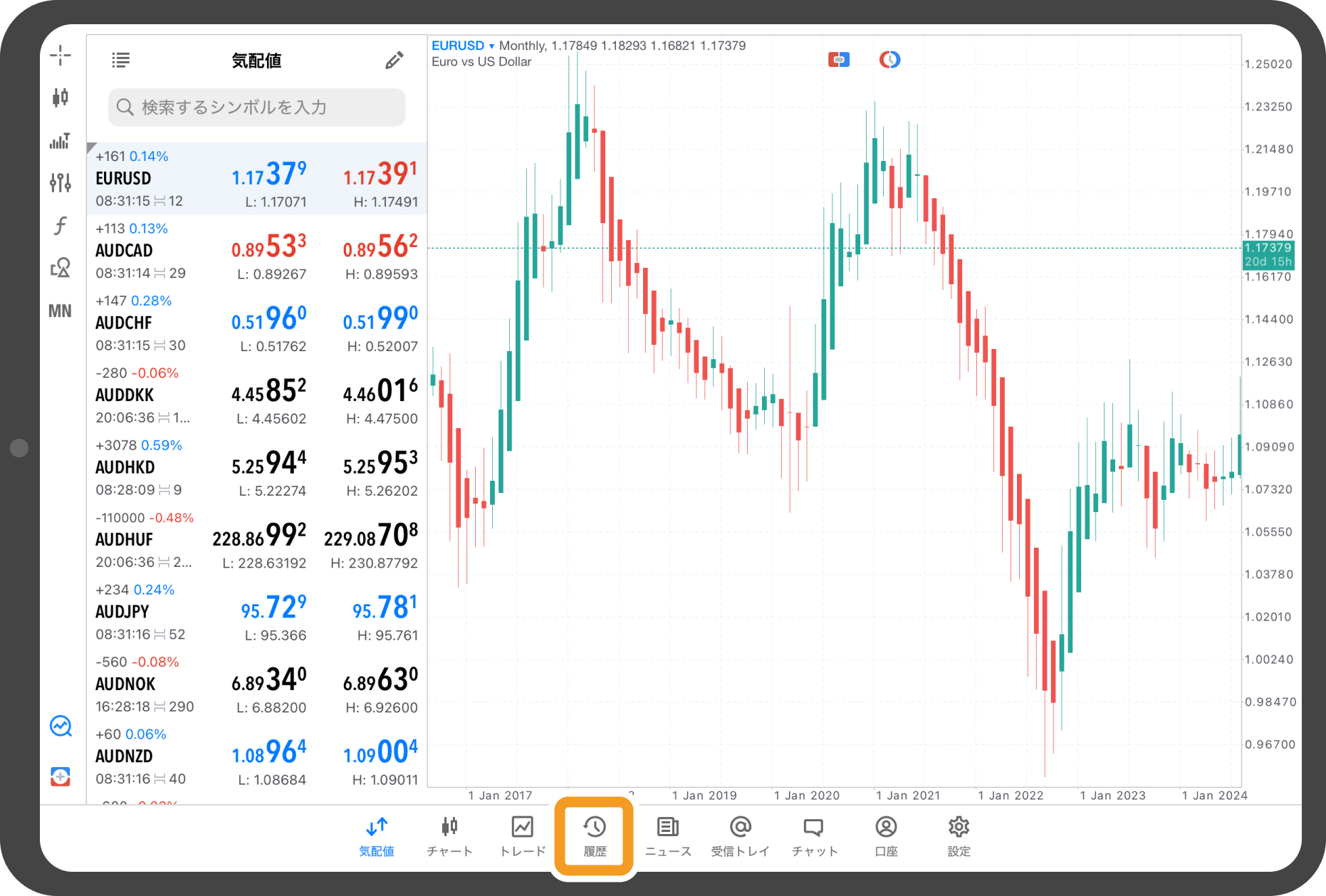This screenshot has height=896, width=1326.
Task: Open the MN timeframe selector
Action: (61, 311)
